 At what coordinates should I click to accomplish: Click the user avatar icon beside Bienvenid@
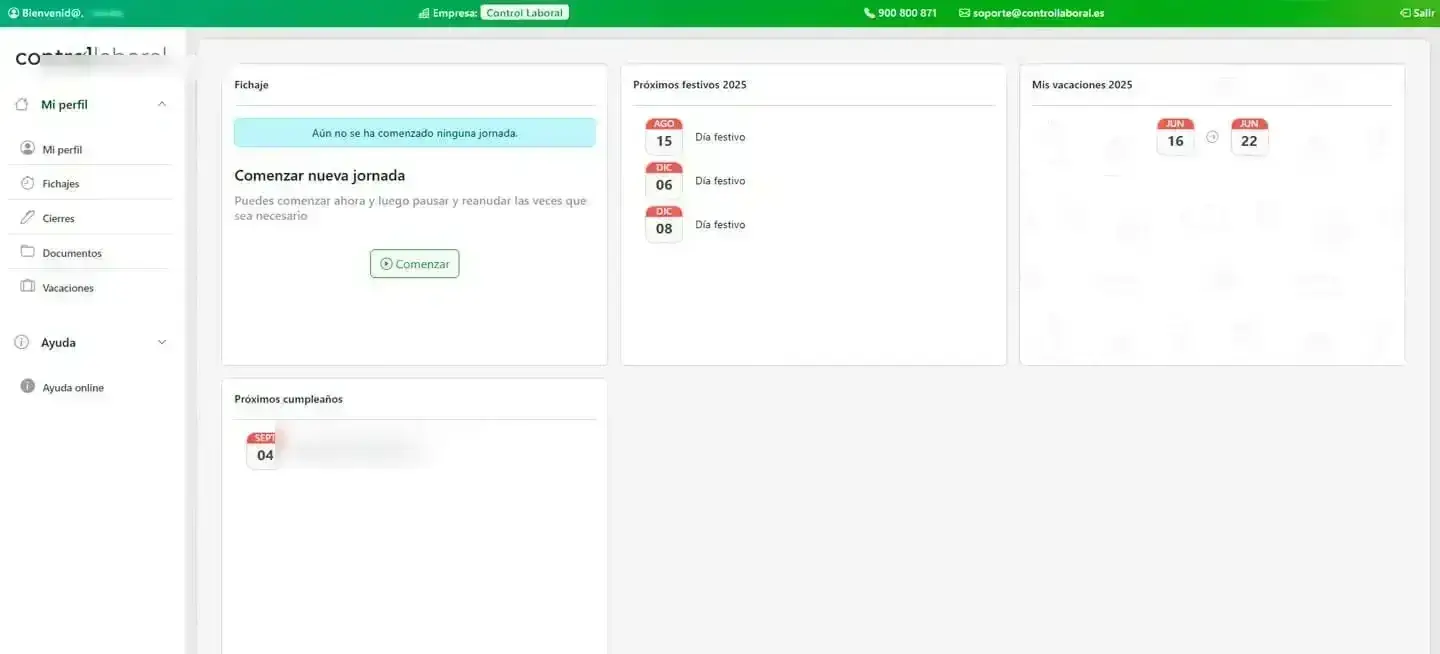[14, 13]
